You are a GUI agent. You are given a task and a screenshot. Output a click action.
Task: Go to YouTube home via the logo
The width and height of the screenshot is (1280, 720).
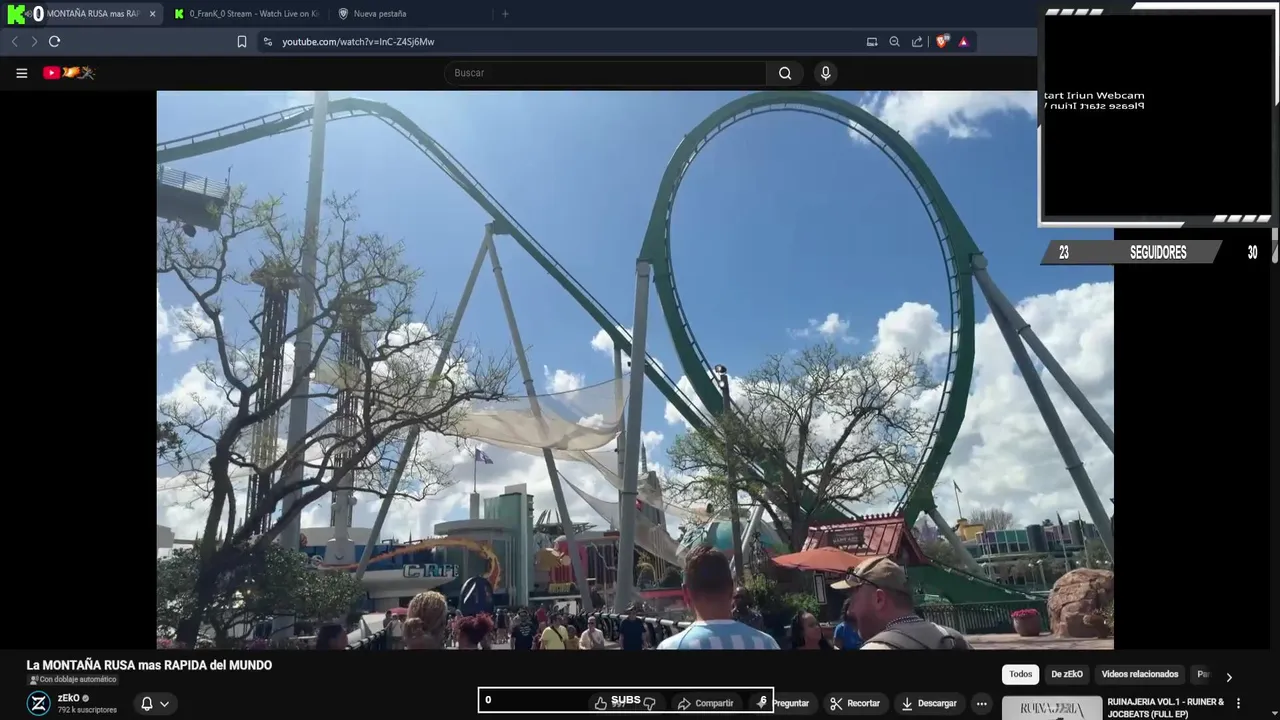(68, 72)
